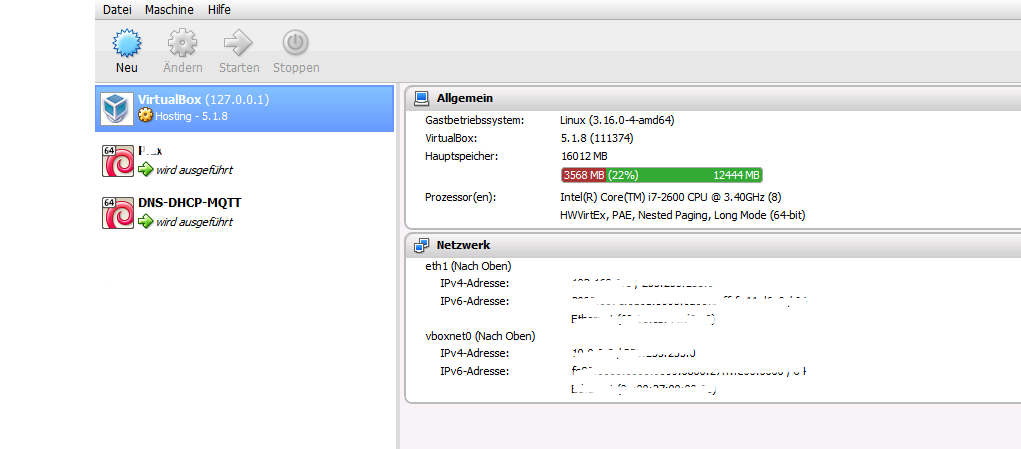Click the Stoppen power icon
Screen dimensions: 1021x449
296,43
